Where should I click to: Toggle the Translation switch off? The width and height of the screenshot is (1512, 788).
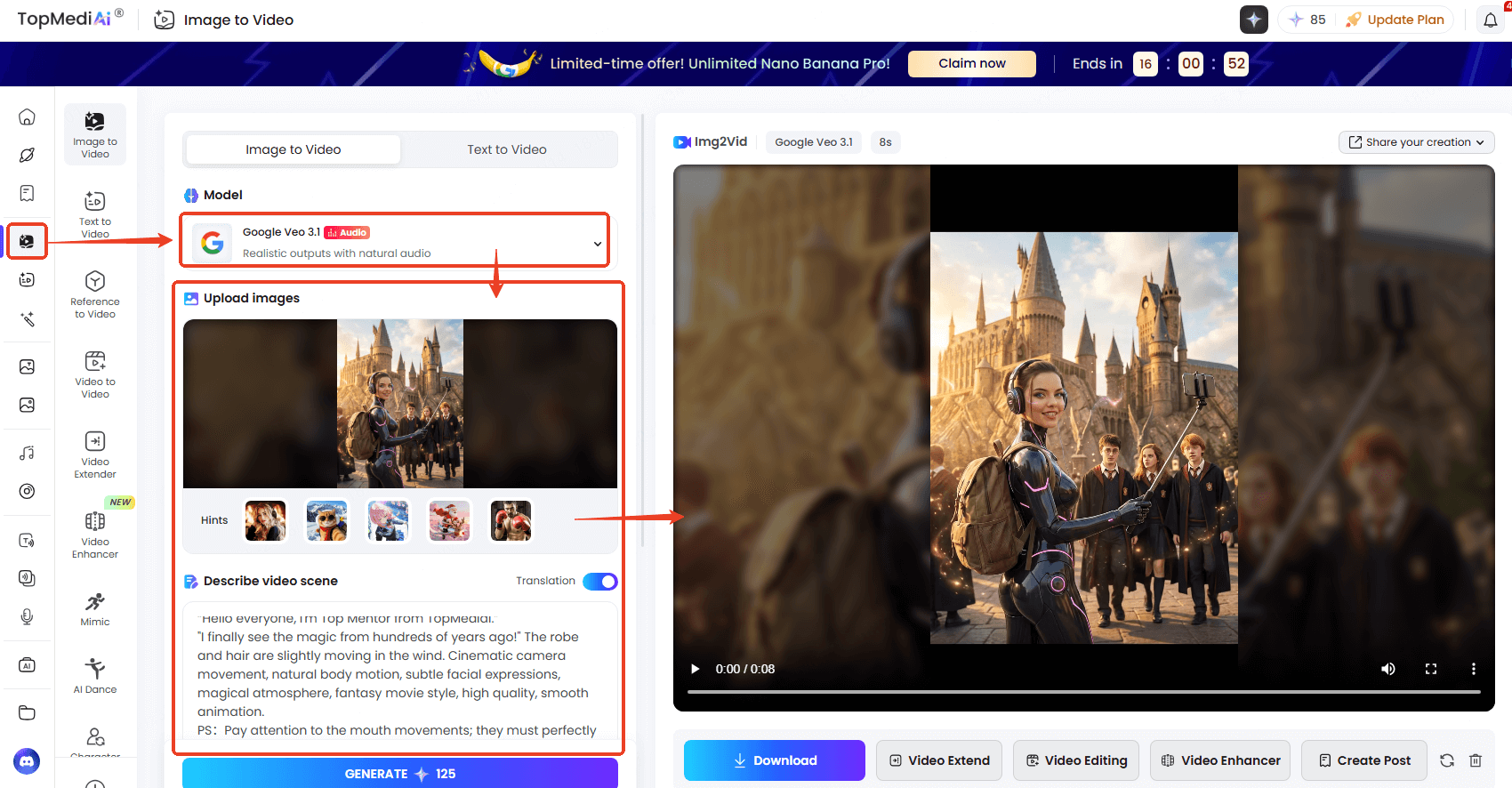click(600, 581)
